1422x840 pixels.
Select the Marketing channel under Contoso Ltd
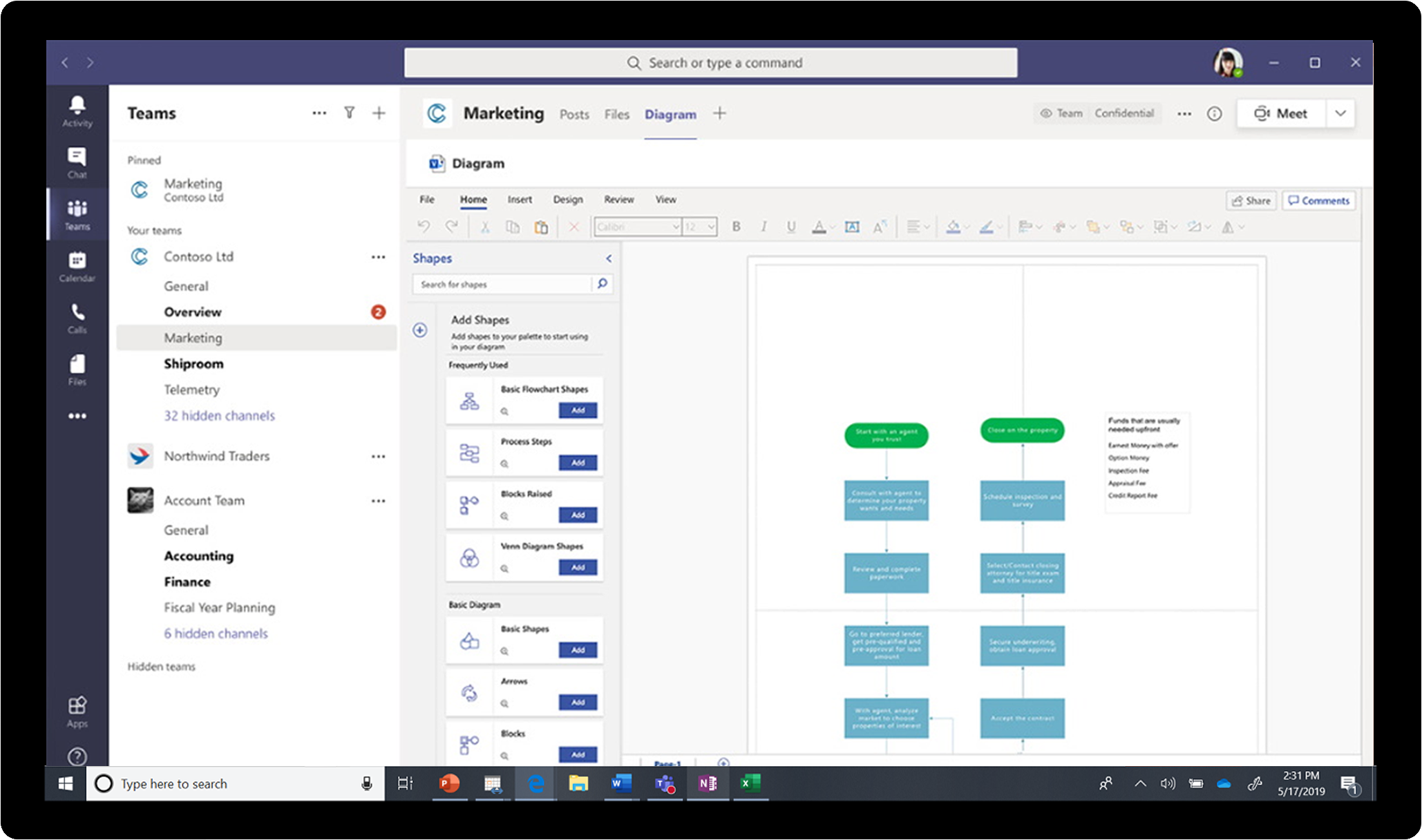(193, 338)
